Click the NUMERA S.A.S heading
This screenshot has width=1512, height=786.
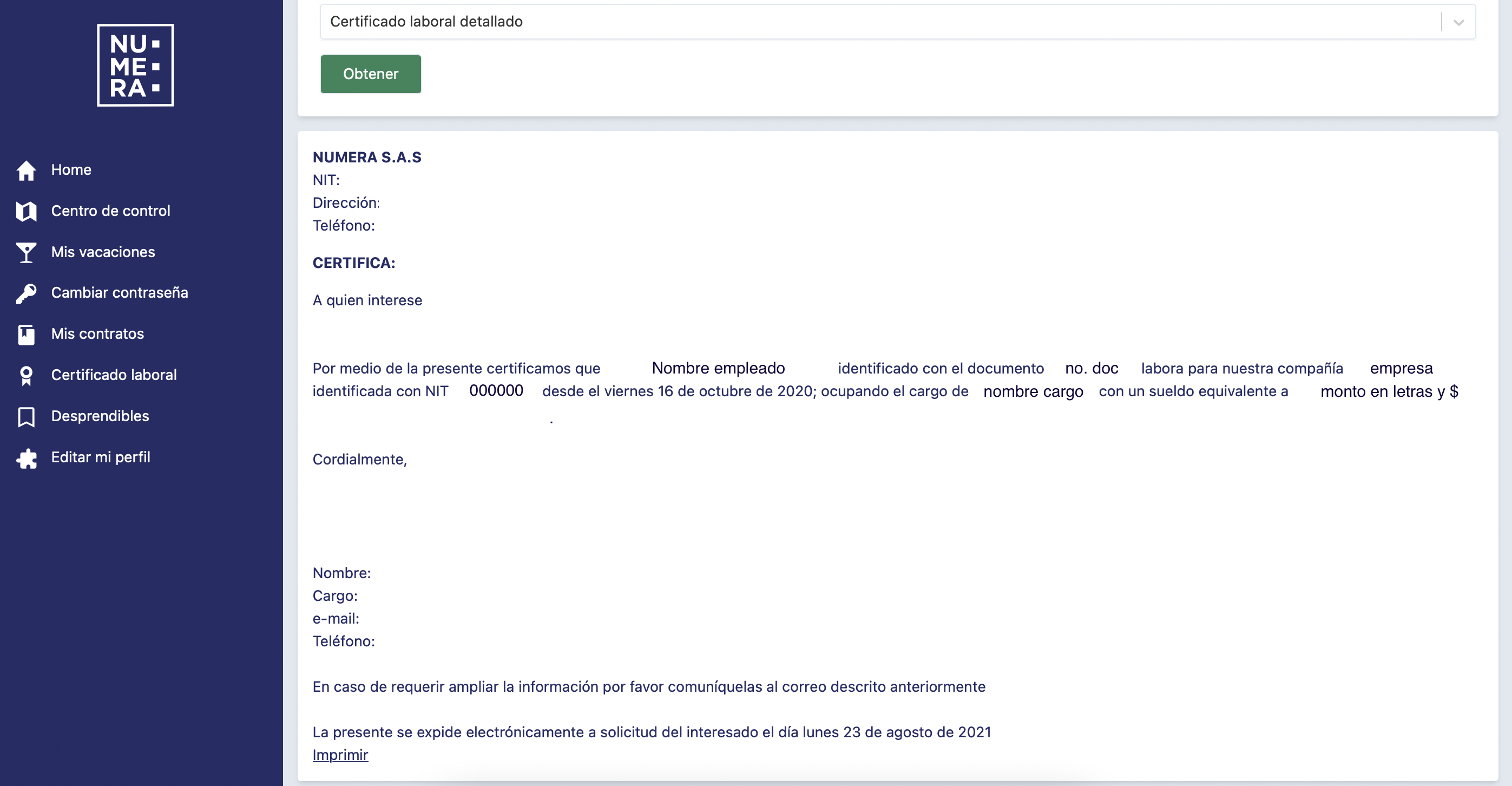367,158
